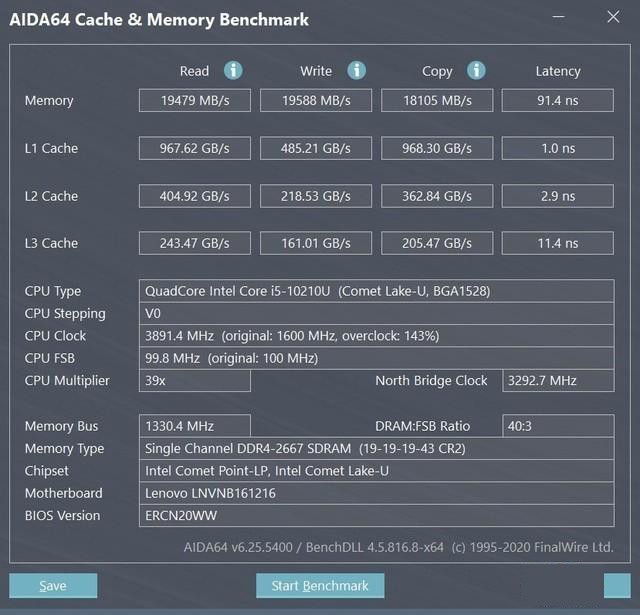Click the L2 Cache latency 2.9 ns
The height and width of the screenshot is (615, 640).
click(x=558, y=196)
